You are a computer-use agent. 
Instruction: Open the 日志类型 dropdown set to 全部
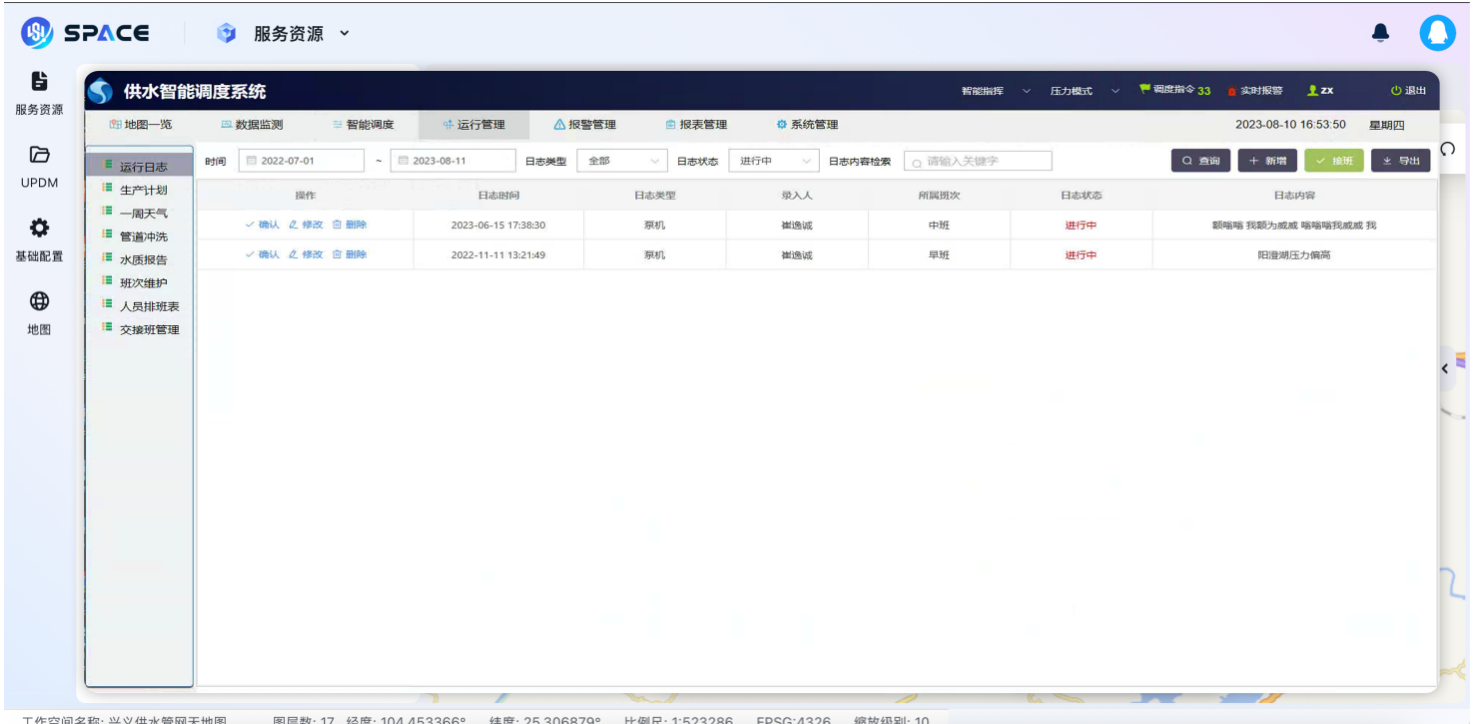coord(622,161)
